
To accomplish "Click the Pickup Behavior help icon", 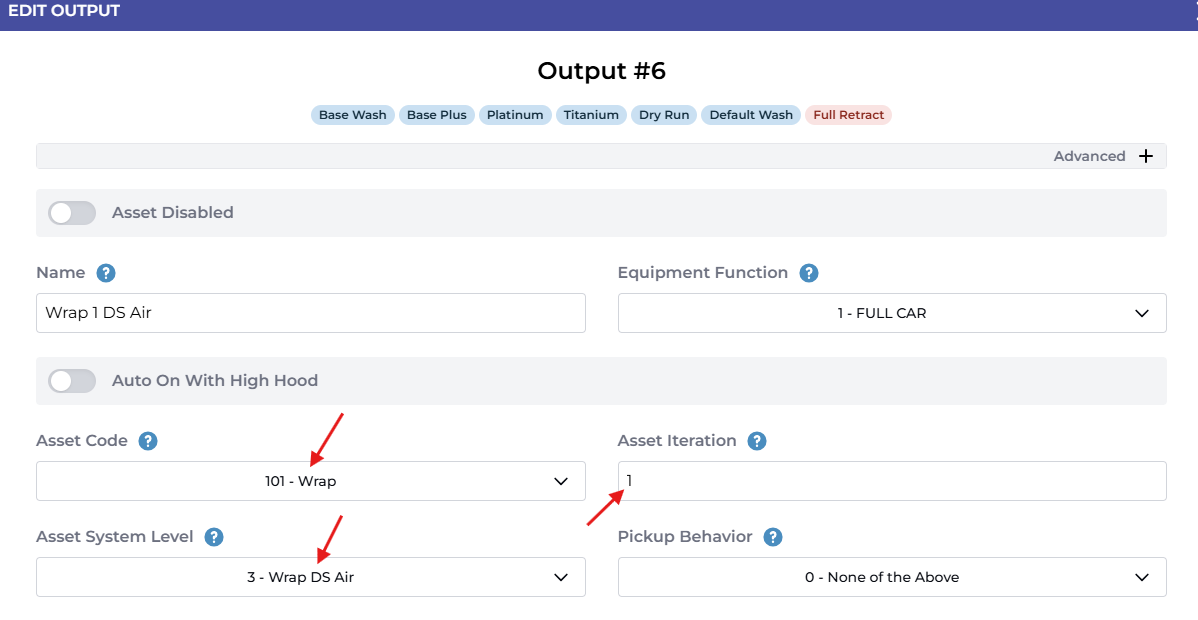I will click(x=772, y=537).
